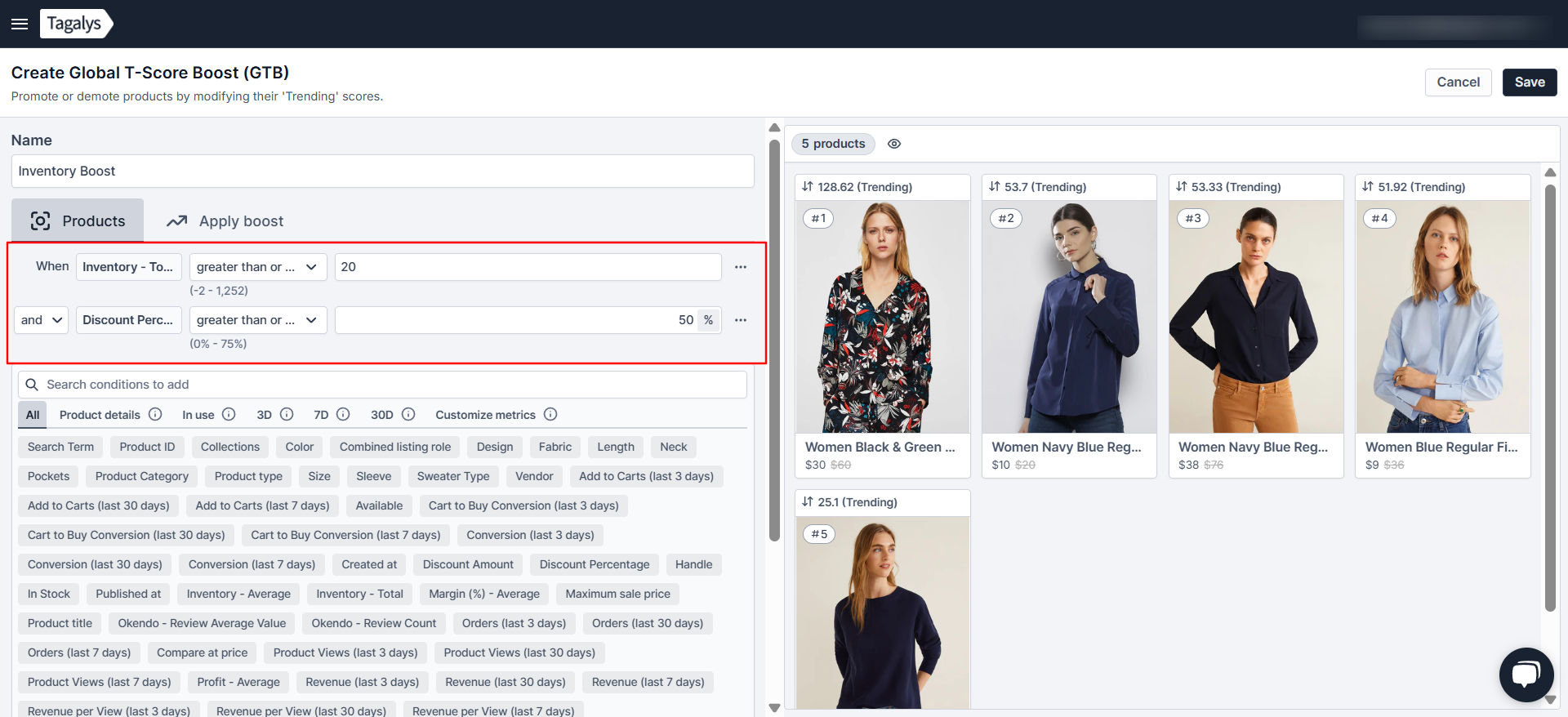This screenshot has height=717, width=1568.
Task: Switch to the Products tab
Action: pyautogui.click(x=78, y=220)
